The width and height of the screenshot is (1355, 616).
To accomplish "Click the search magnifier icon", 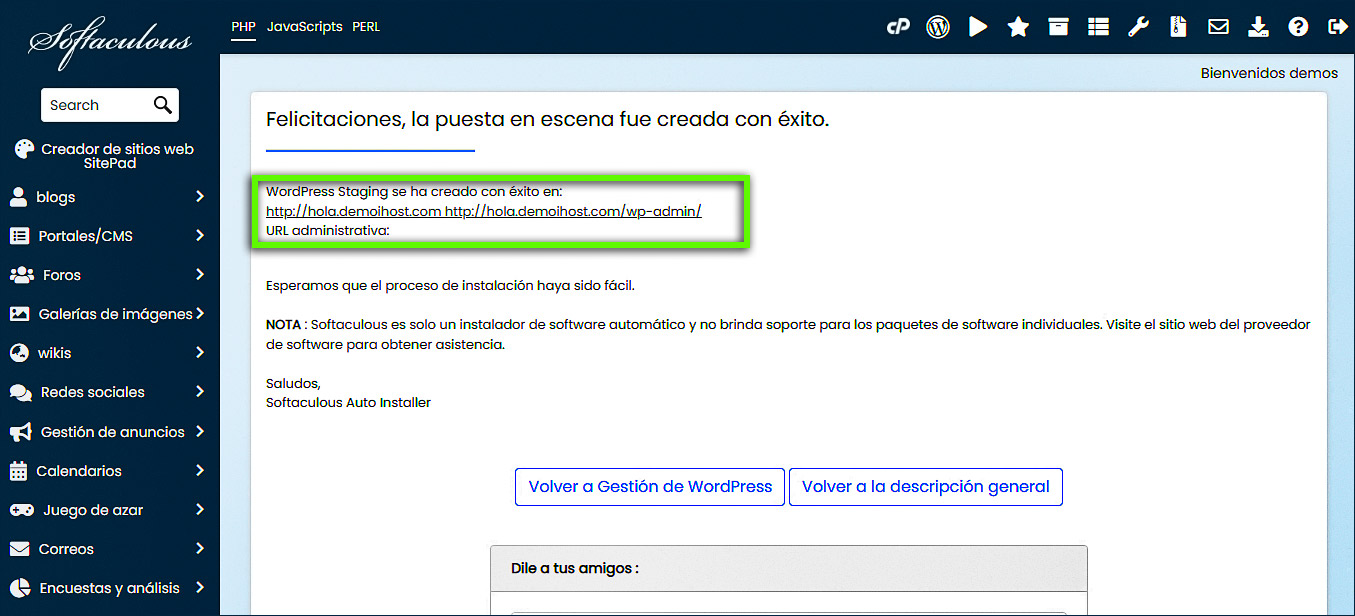I will pos(163,104).
